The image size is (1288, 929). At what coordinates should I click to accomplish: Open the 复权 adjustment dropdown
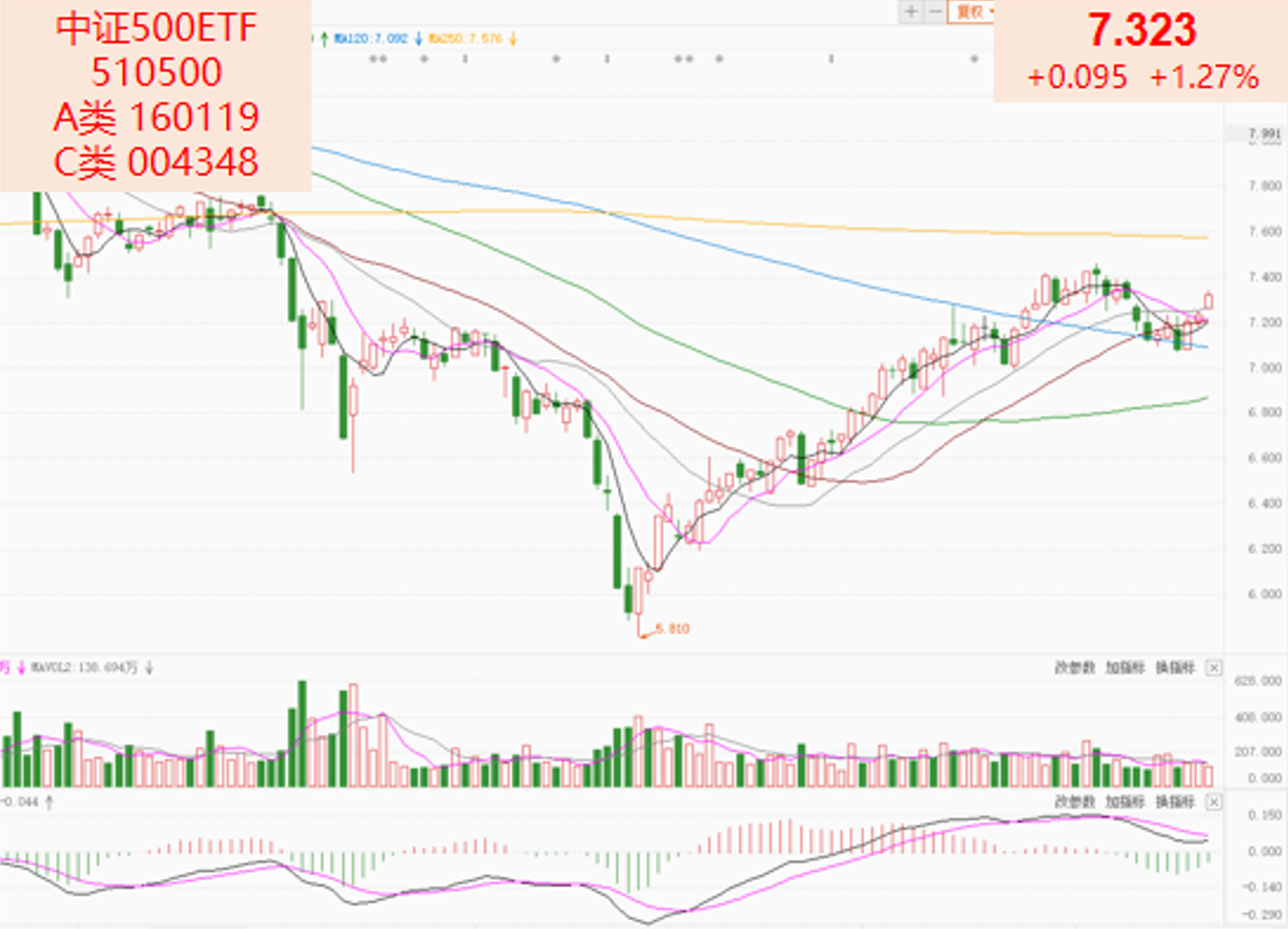(971, 11)
